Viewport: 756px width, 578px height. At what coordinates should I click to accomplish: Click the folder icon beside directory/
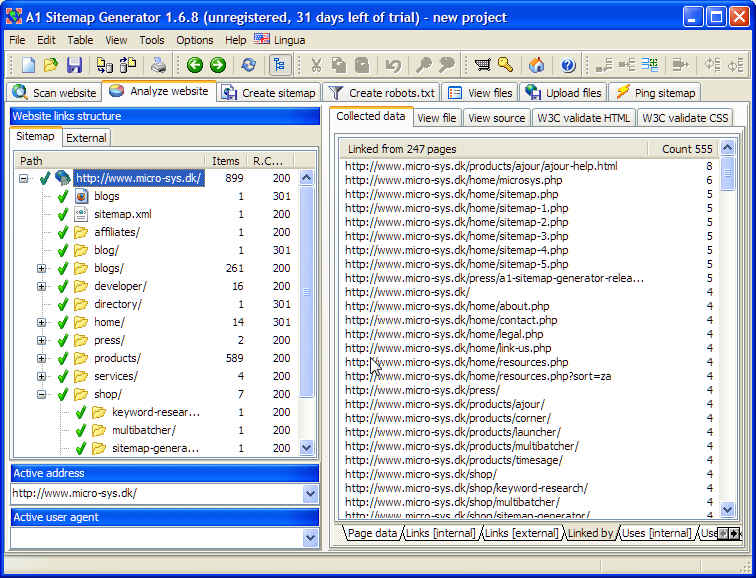click(x=81, y=304)
